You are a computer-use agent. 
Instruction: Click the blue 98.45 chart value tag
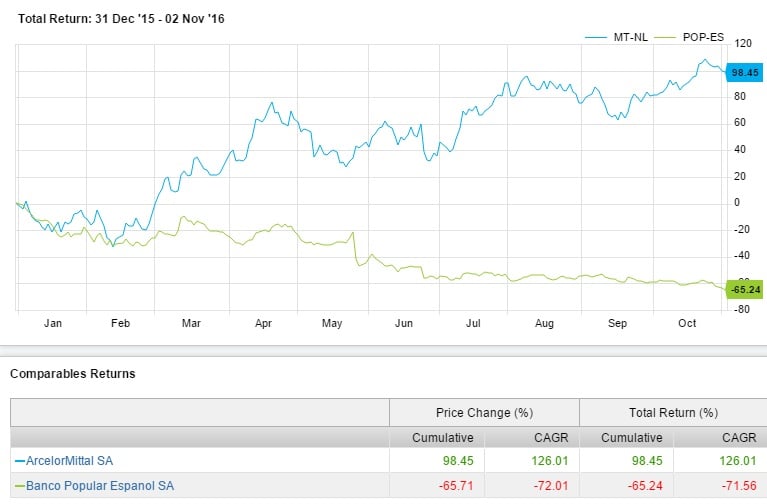coord(745,72)
